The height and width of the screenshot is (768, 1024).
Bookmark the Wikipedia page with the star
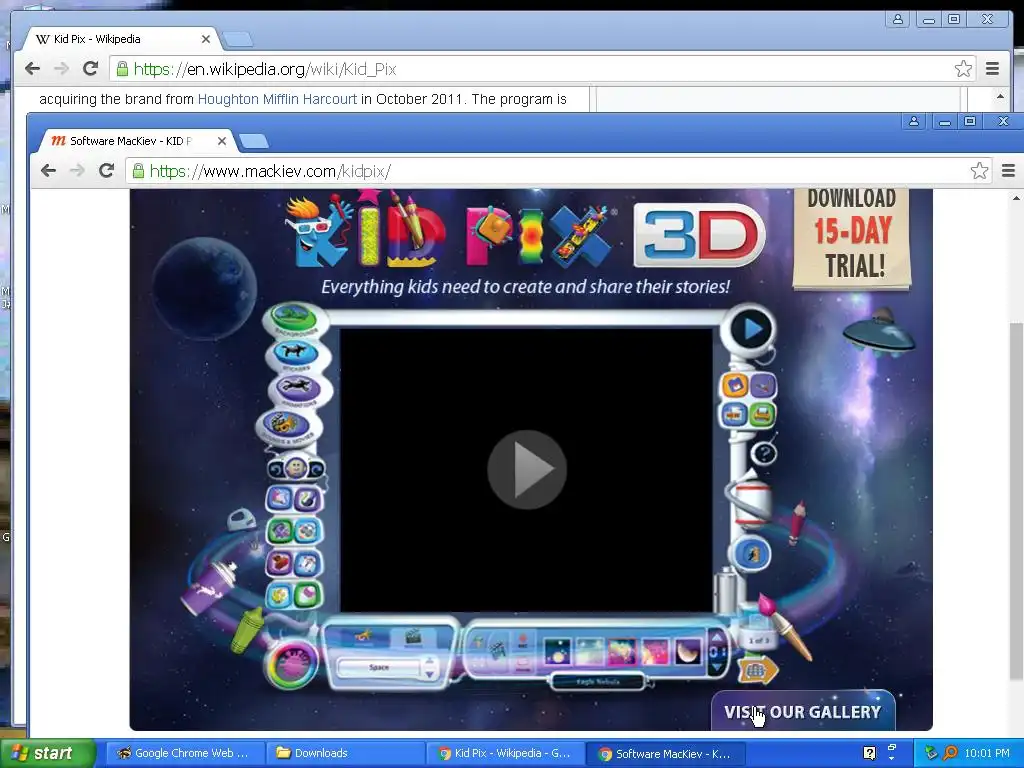963,69
